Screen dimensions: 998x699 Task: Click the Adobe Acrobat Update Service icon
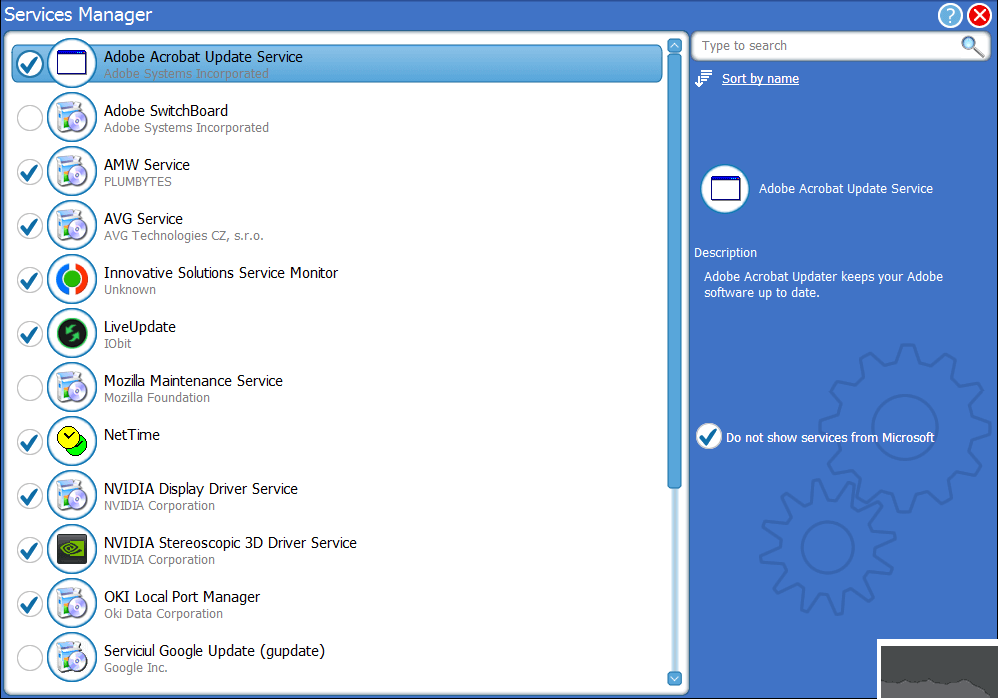(x=71, y=62)
